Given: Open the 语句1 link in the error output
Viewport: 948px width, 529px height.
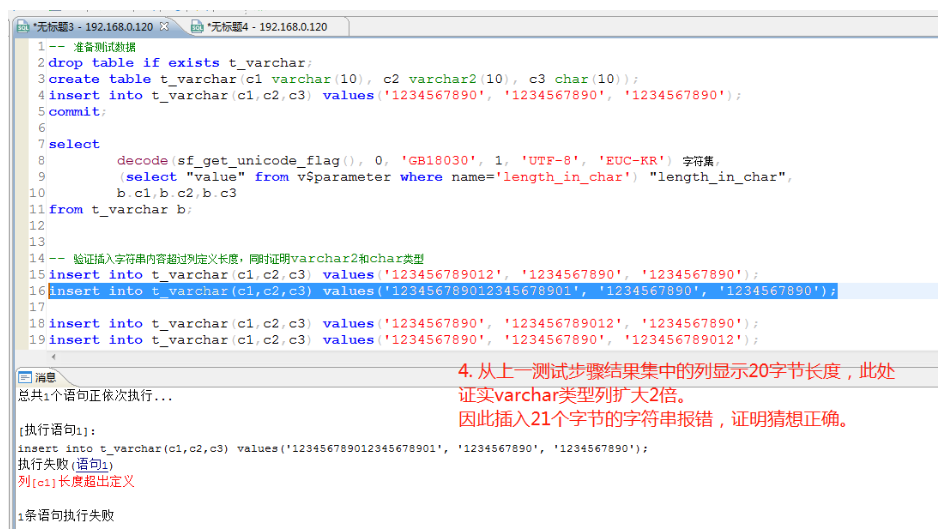Looking at the screenshot, I should (x=91, y=464).
